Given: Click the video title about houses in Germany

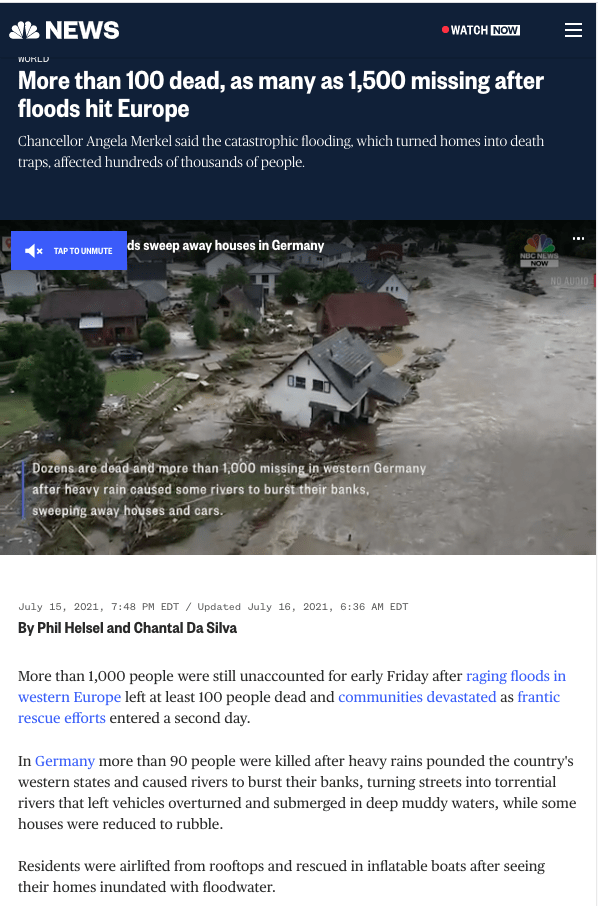Looking at the screenshot, I should click(225, 246).
